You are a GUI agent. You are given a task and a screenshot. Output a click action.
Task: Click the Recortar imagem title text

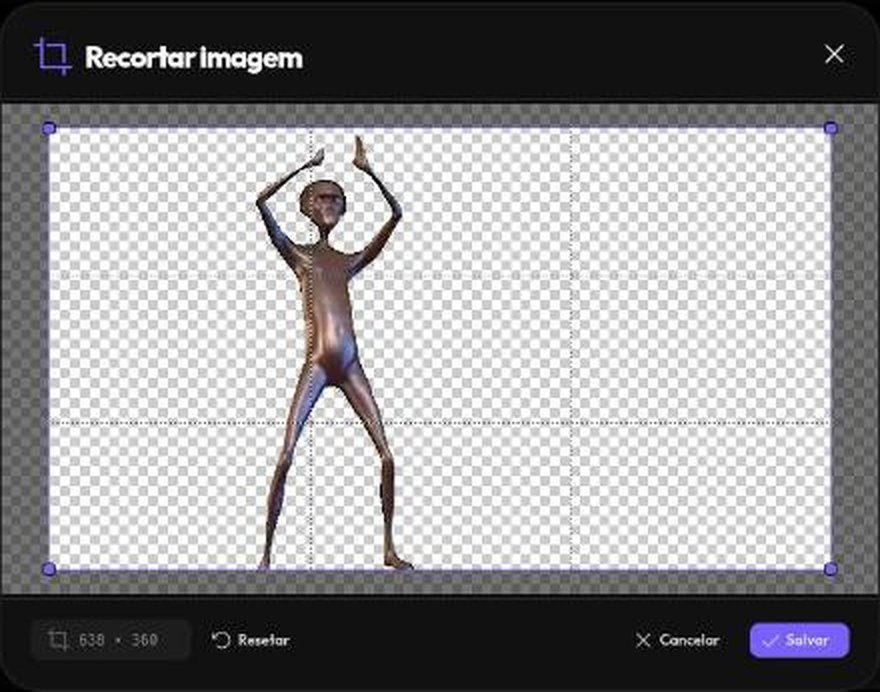tap(194, 58)
